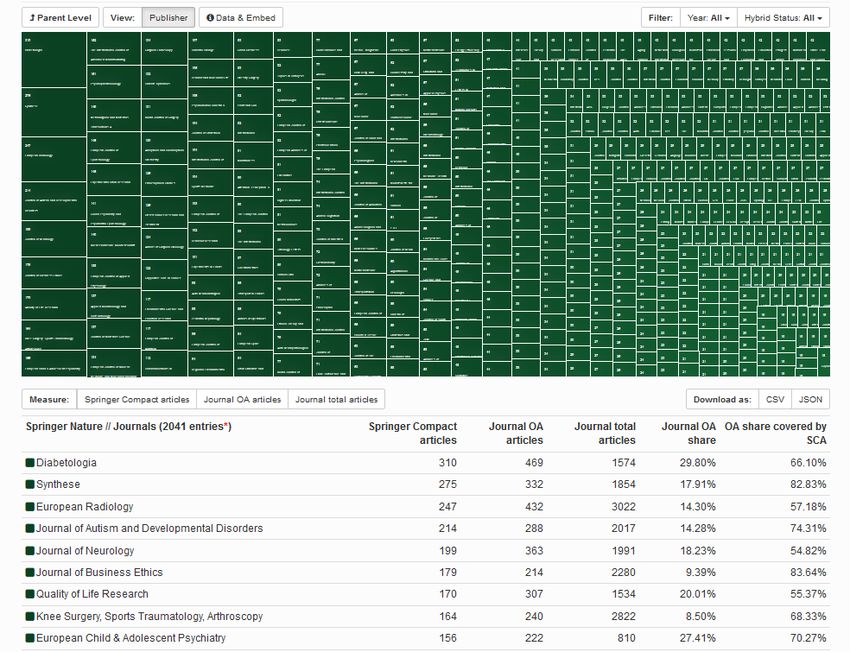Click Quality of Life Research's value 170
The image size is (850, 652).
tap(448, 594)
